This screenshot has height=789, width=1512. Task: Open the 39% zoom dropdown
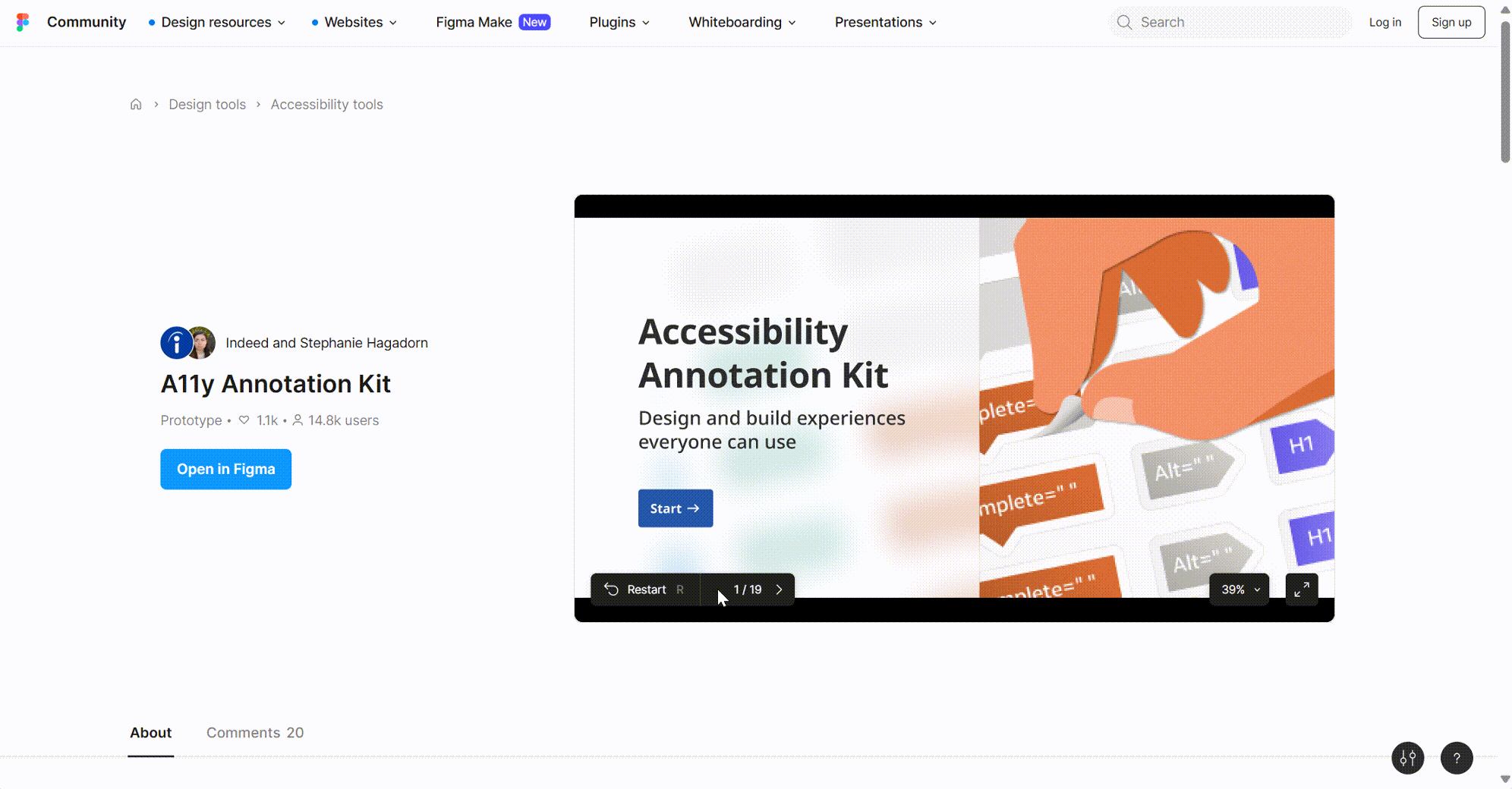click(1240, 589)
